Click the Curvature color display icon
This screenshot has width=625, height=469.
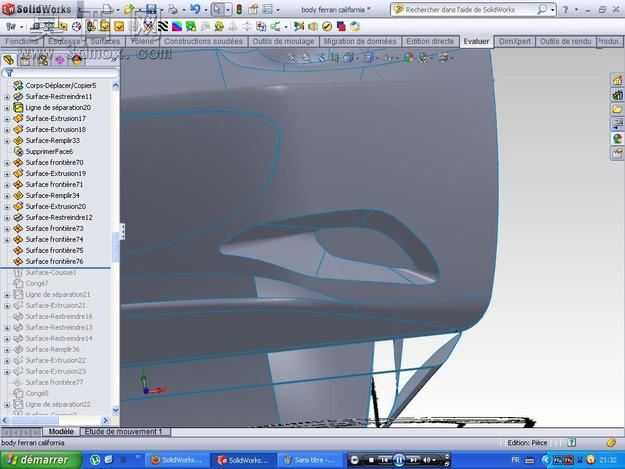(177, 27)
